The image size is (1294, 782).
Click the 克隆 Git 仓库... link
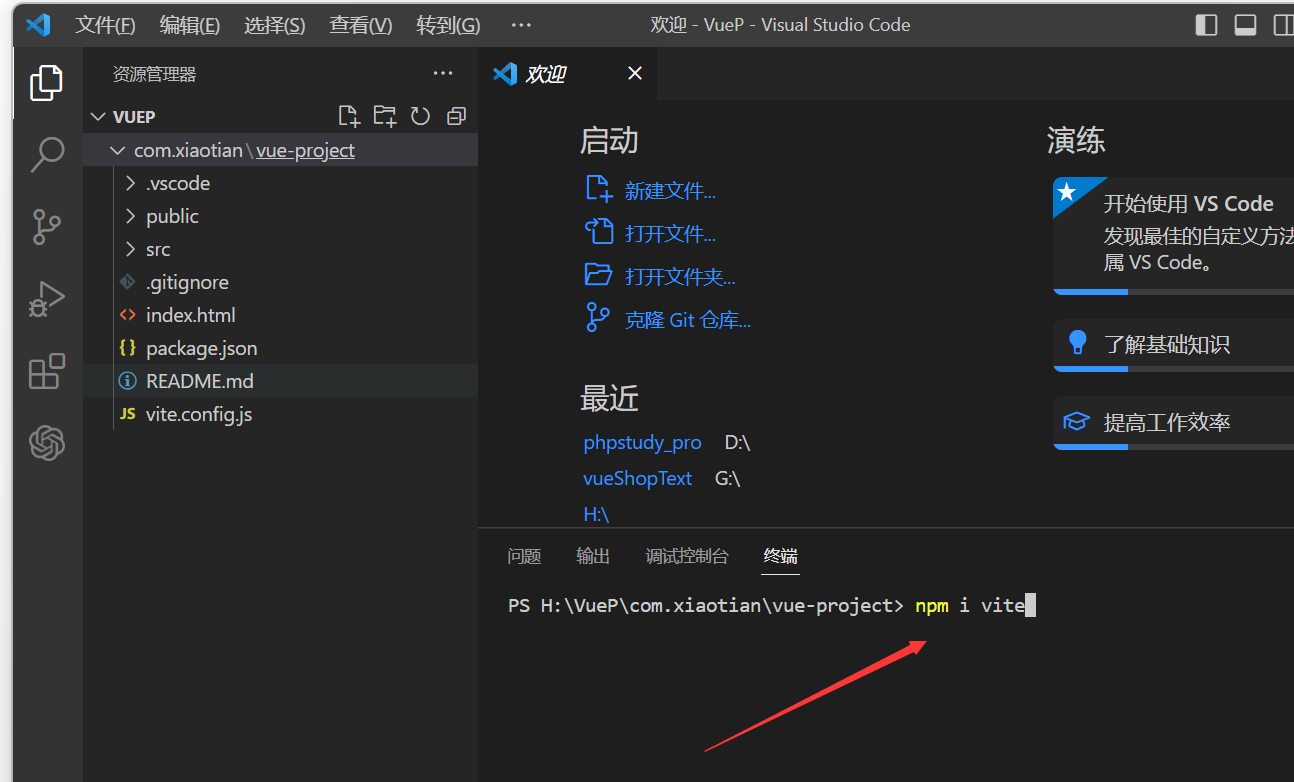coord(688,320)
